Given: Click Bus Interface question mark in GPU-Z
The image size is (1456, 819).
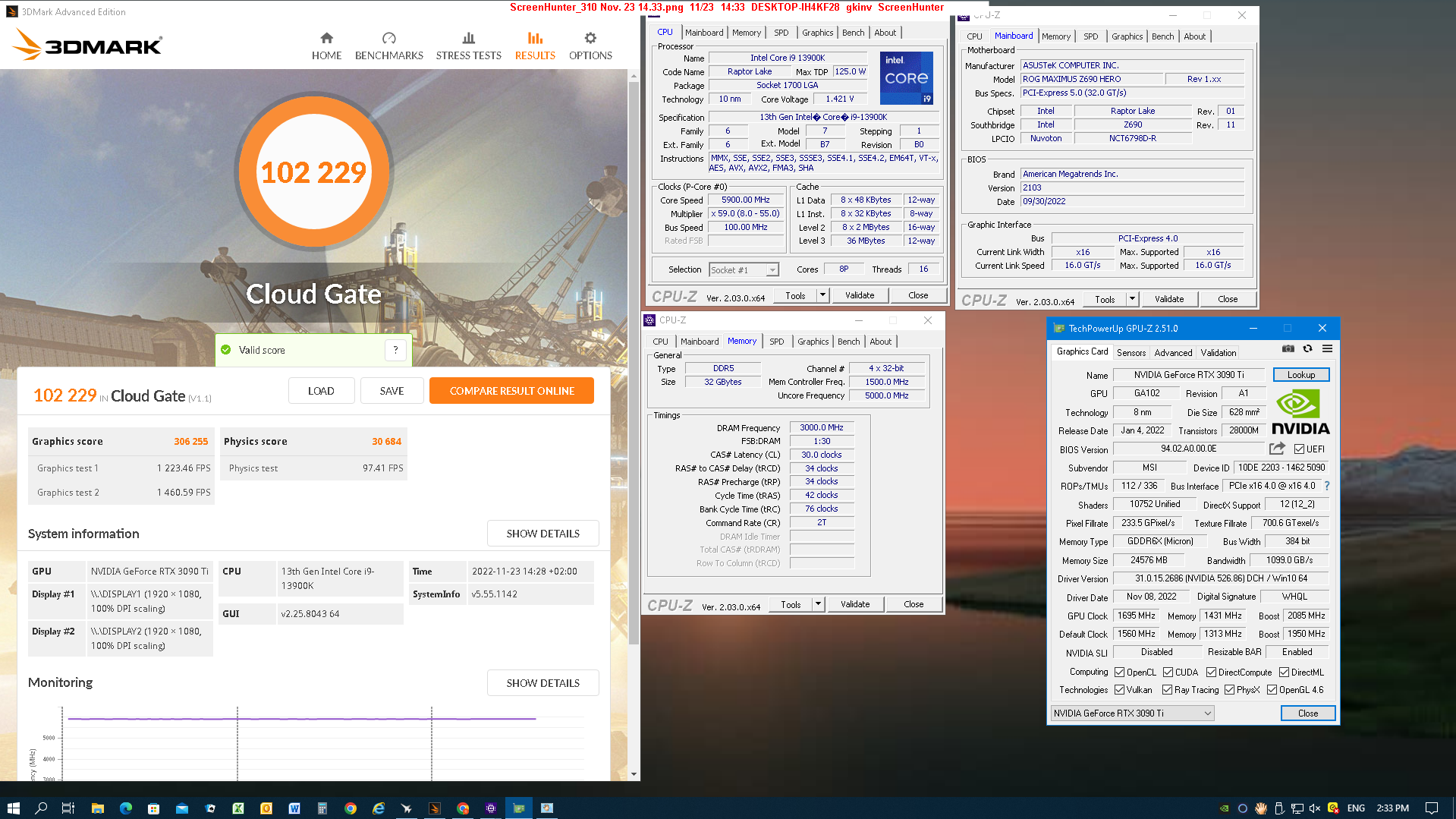Looking at the screenshot, I should pyautogui.click(x=1326, y=486).
